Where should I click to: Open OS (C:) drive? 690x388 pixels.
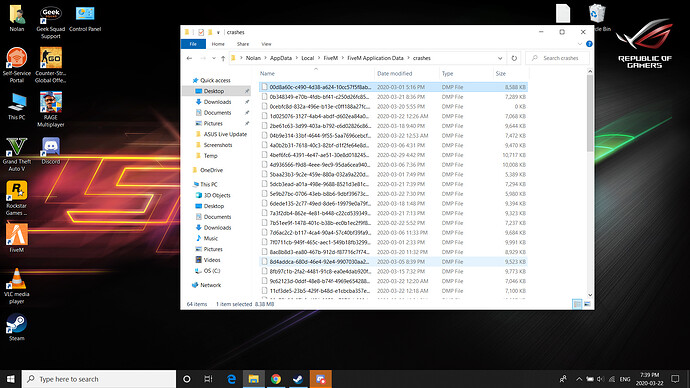[x=212, y=271]
